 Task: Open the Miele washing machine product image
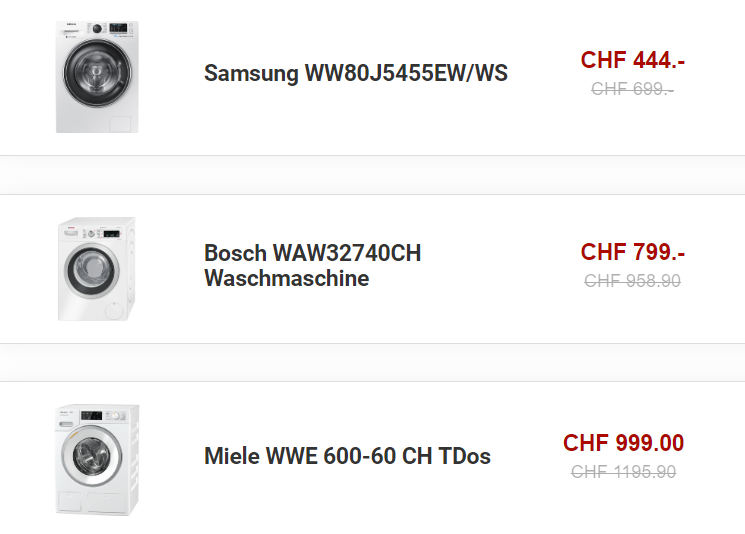tap(97, 459)
